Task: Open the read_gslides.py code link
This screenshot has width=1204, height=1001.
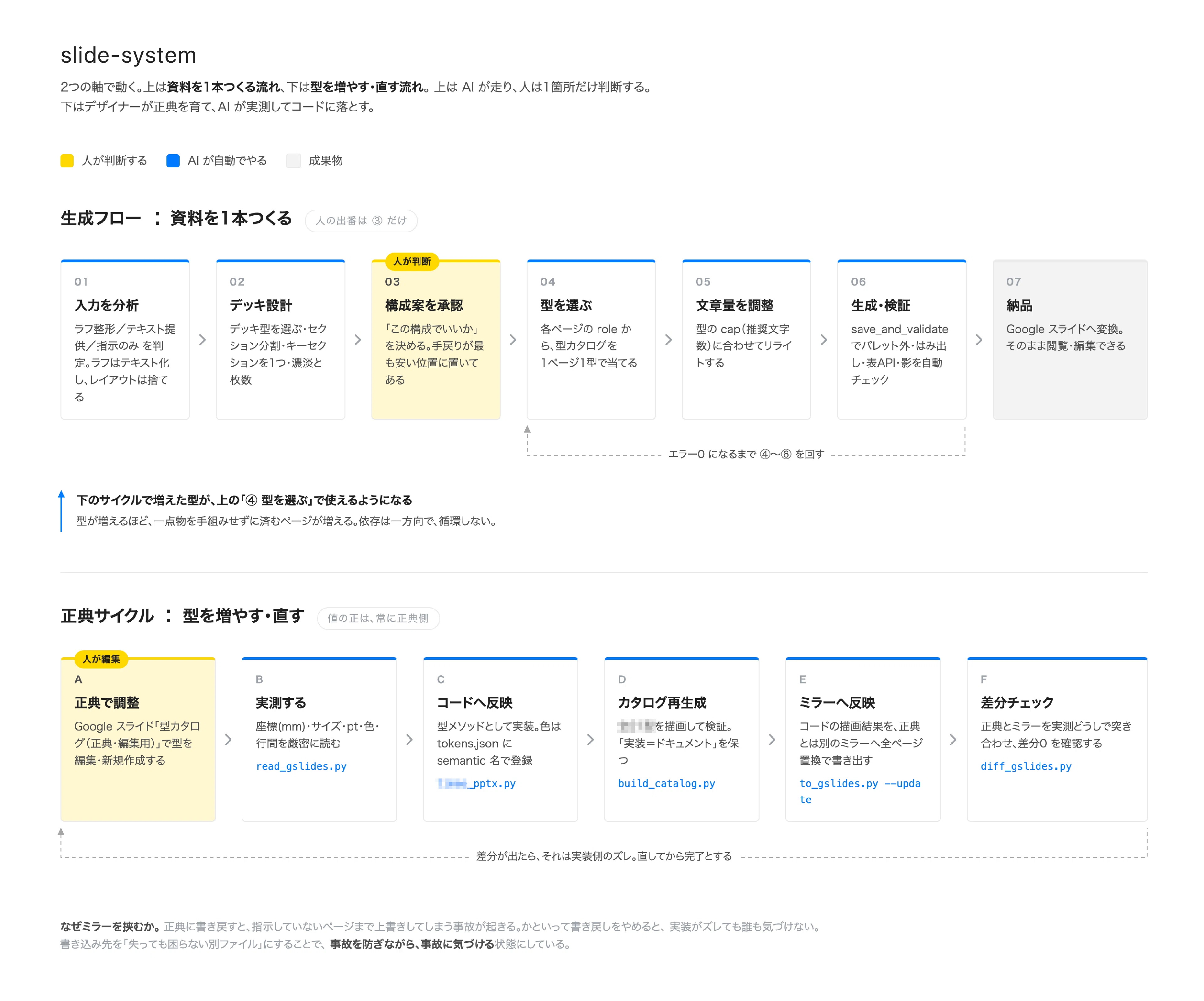Action: coord(301,767)
